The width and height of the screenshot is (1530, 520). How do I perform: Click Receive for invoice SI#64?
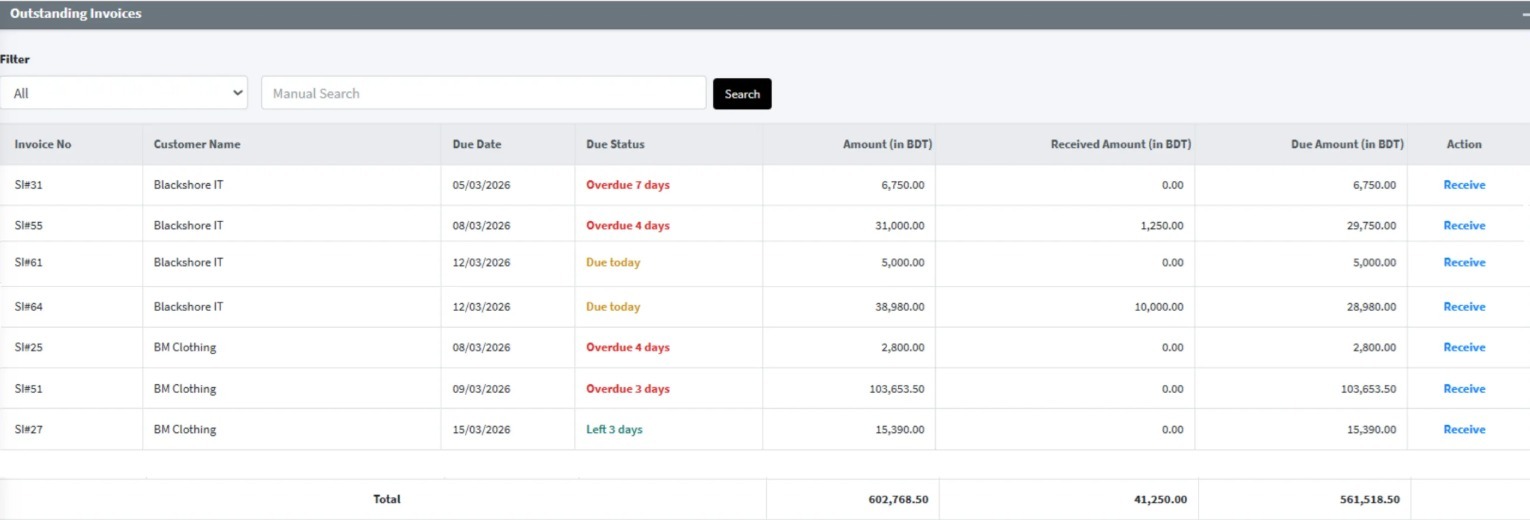coord(1464,307)
